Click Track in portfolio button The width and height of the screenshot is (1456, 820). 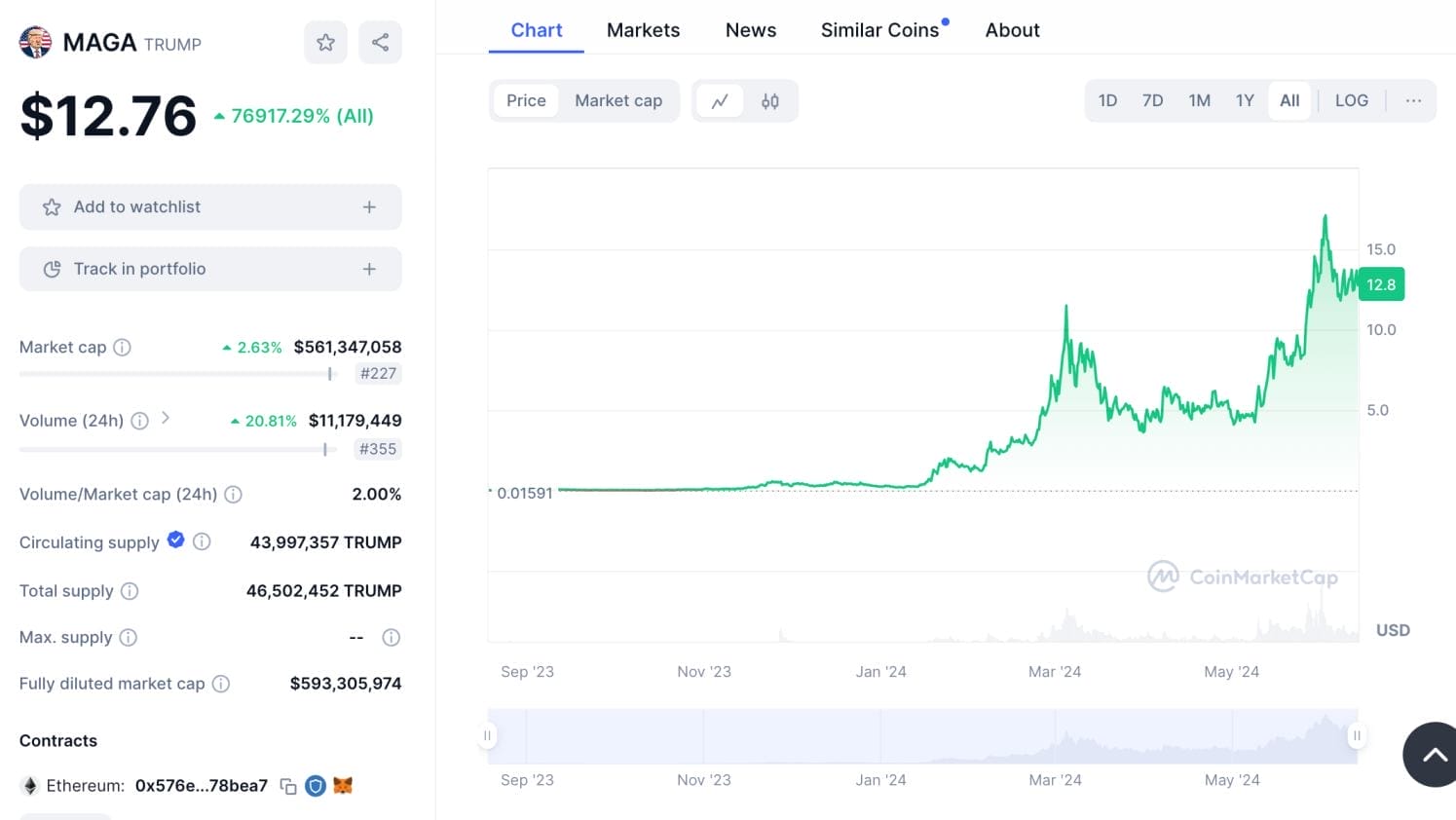[x=210, y=269]
